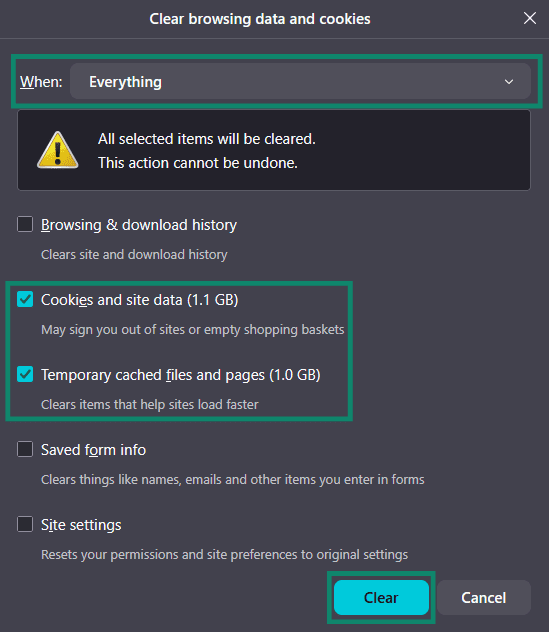Close the Clear browsing data dialog
This screenshot has width=549, height=632.
pyautogui.click(x=530, y=18)
